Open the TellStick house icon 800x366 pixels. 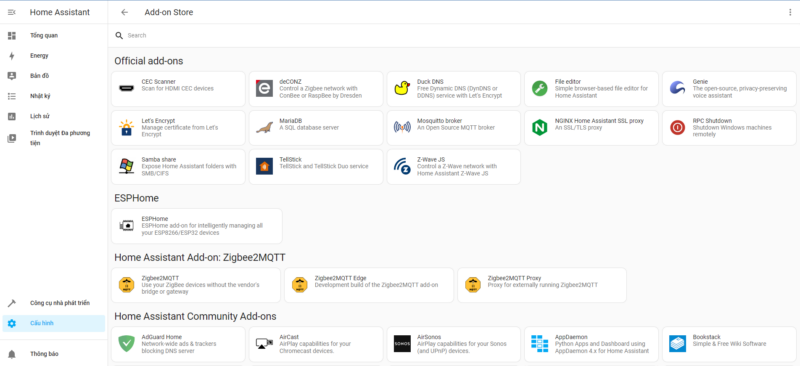pos(264,166)
